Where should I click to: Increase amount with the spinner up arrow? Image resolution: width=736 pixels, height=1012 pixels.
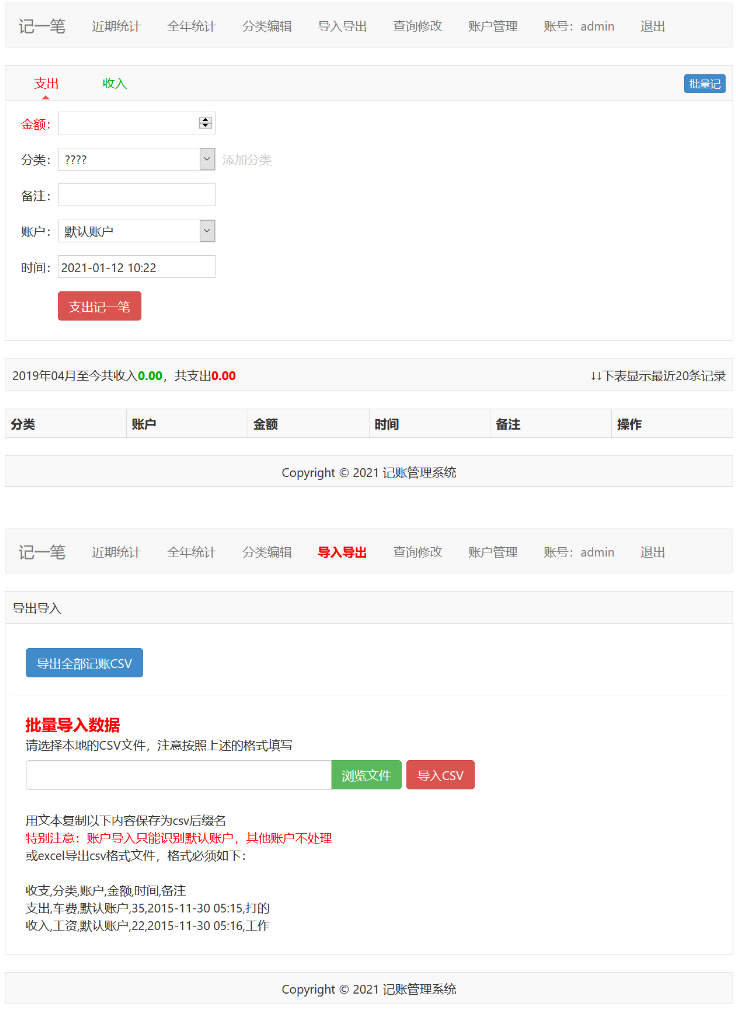(205, 120)
